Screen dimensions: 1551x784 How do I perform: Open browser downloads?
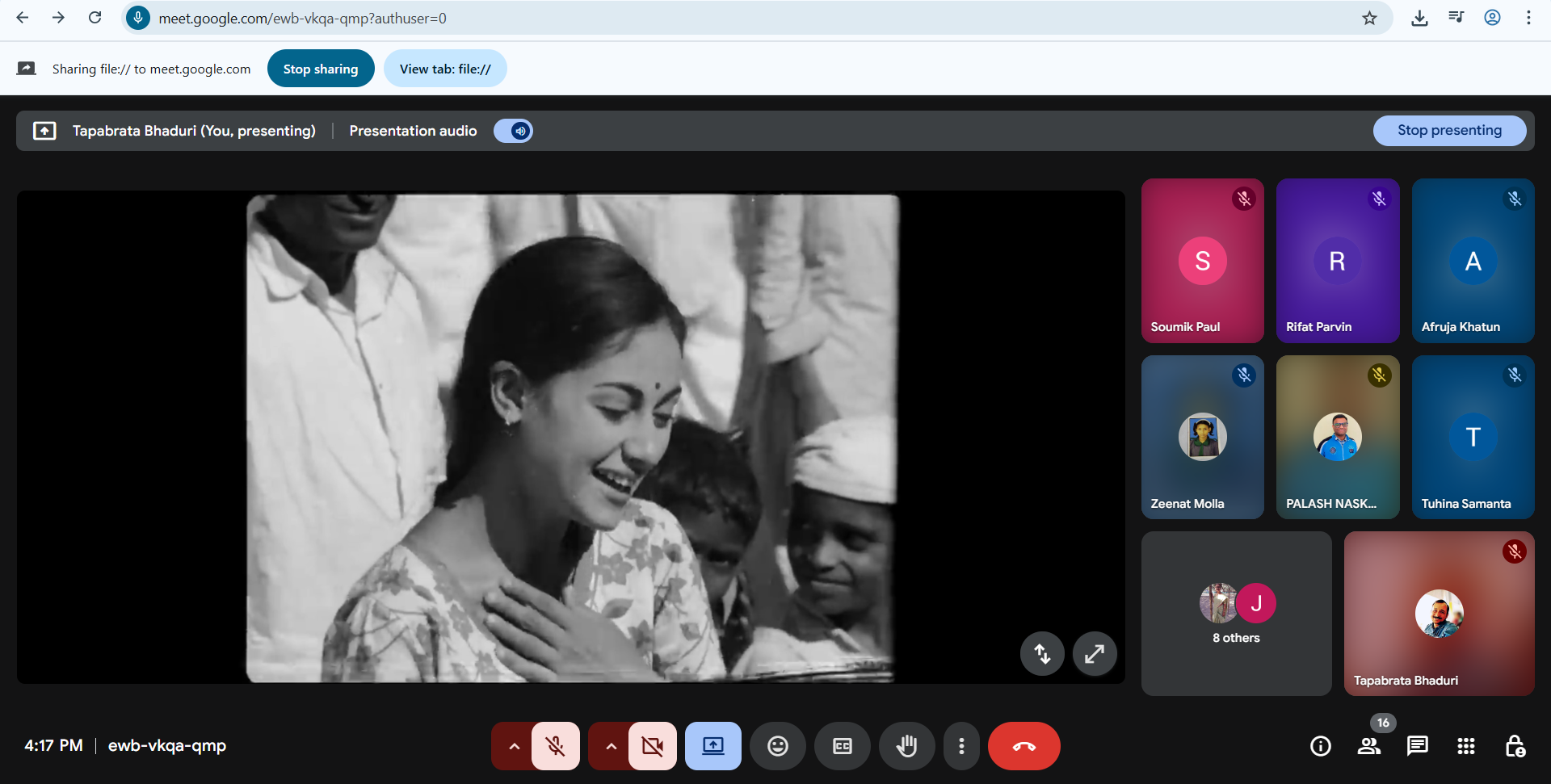click(1419, 18)
